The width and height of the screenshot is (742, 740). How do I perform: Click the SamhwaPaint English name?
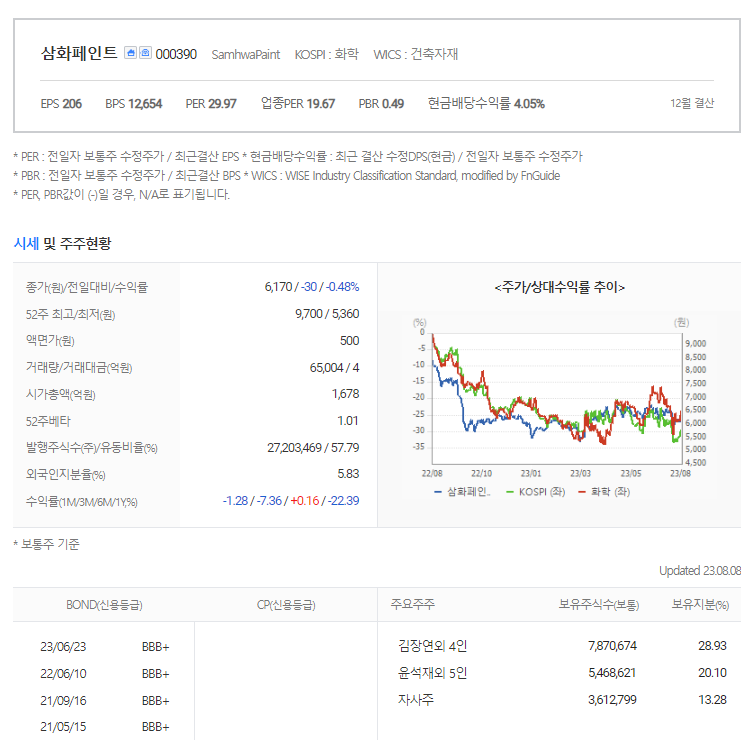246,55
